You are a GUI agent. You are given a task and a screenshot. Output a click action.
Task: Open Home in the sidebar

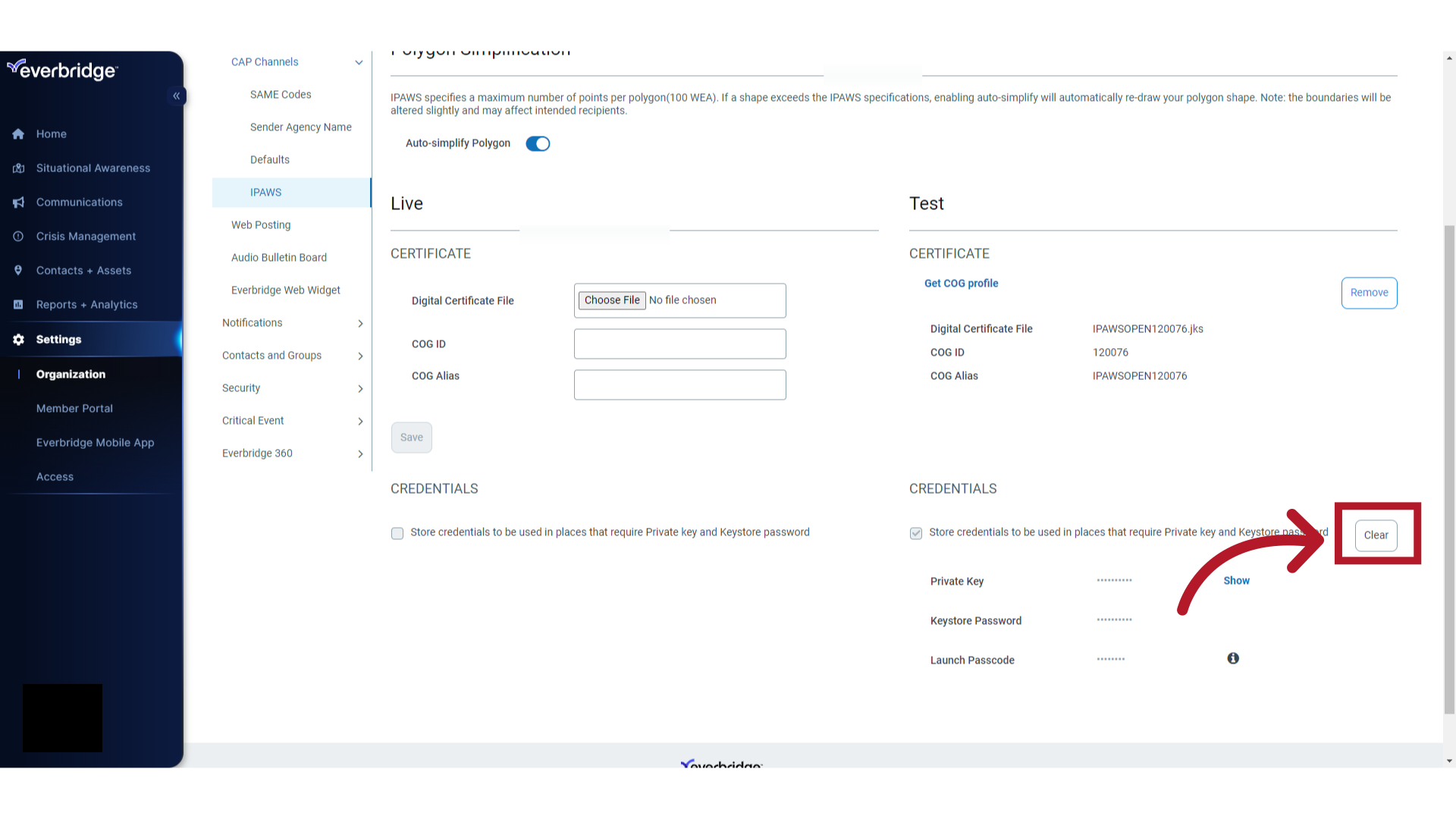[52, 134]
